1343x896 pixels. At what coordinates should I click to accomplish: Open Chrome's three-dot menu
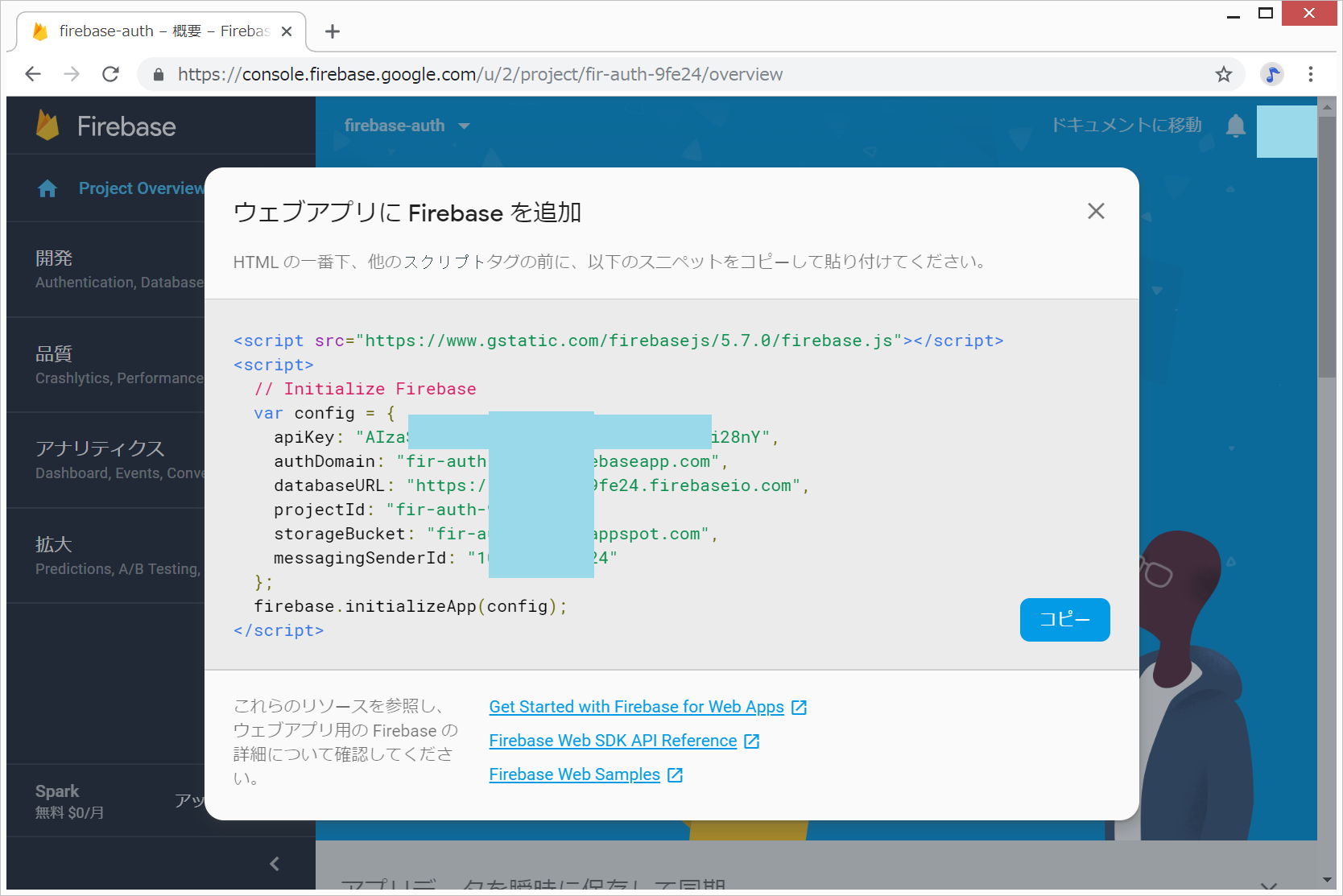[1310, 75]
